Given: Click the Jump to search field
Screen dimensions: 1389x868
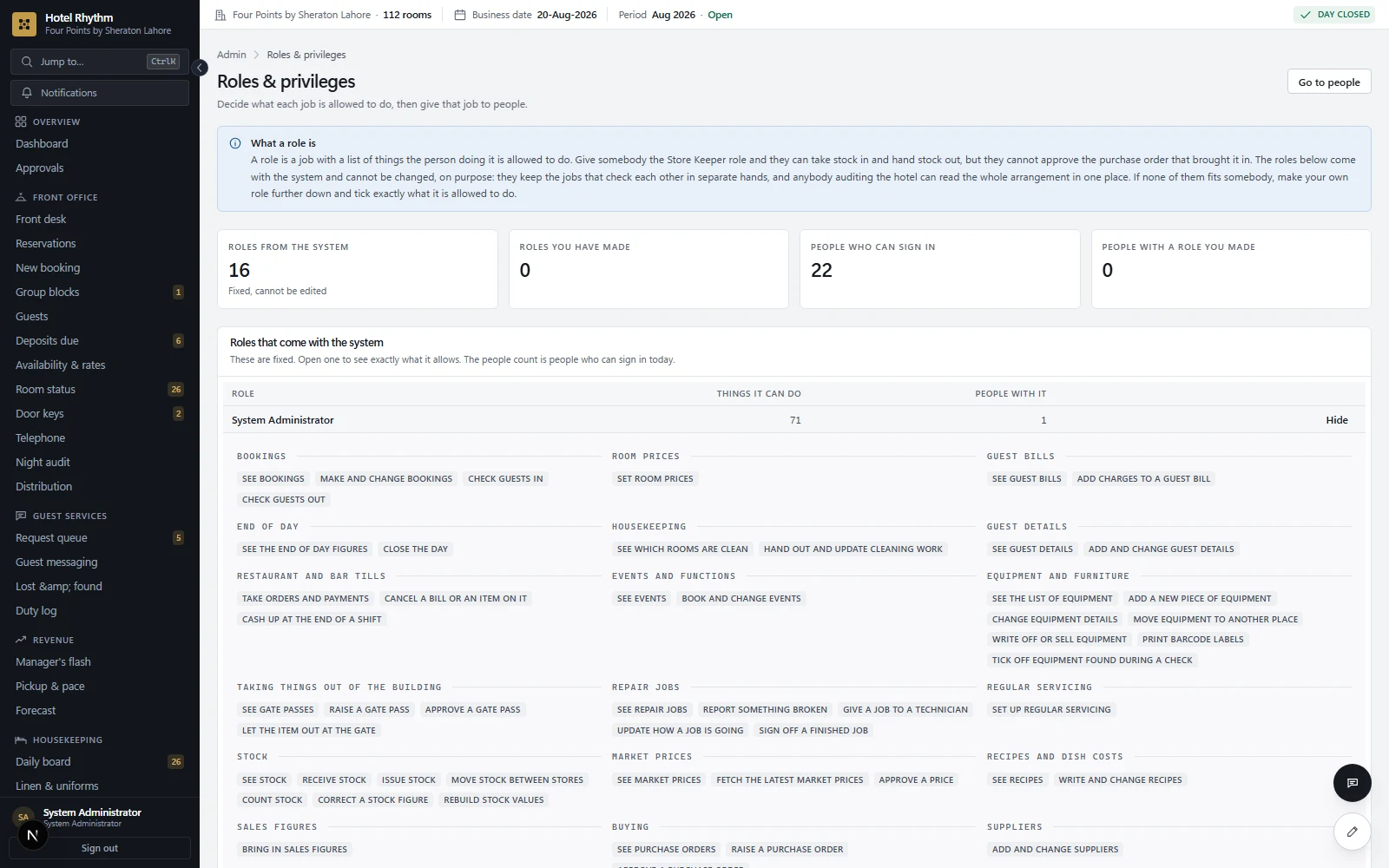Looking at the screenshot, I should (100, 62).
